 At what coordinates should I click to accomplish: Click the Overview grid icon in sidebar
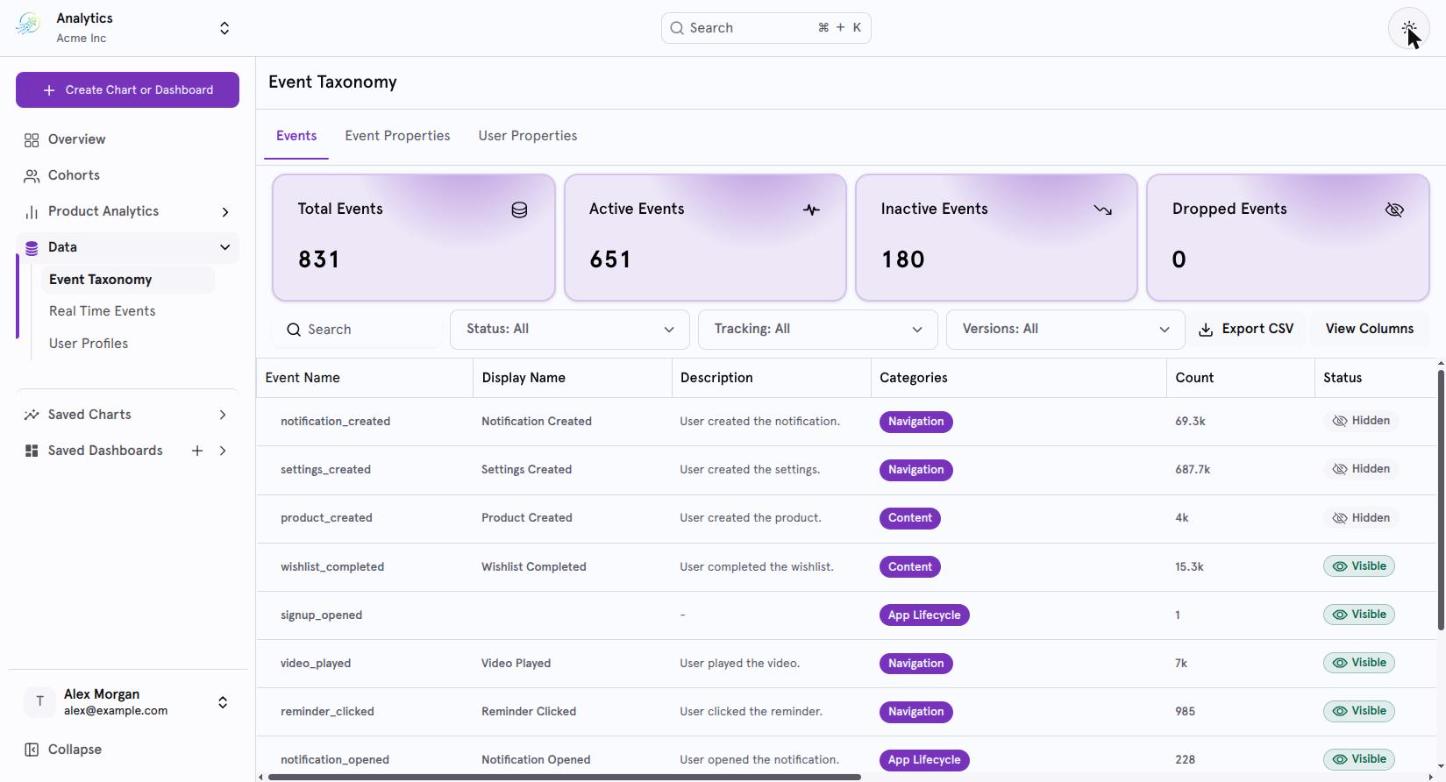32,140
